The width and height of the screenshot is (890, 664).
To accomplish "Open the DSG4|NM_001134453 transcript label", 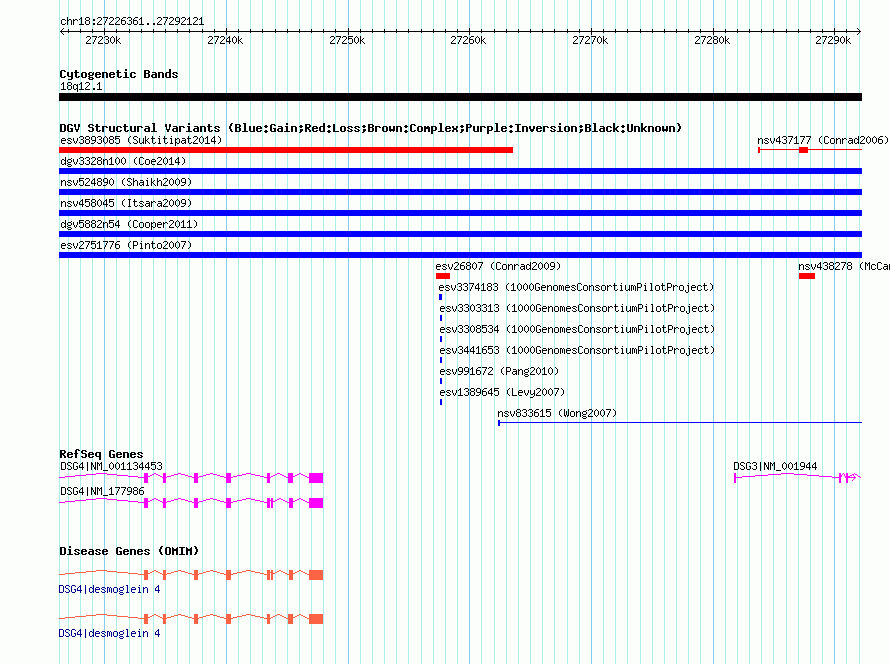I will click(111, 466).
